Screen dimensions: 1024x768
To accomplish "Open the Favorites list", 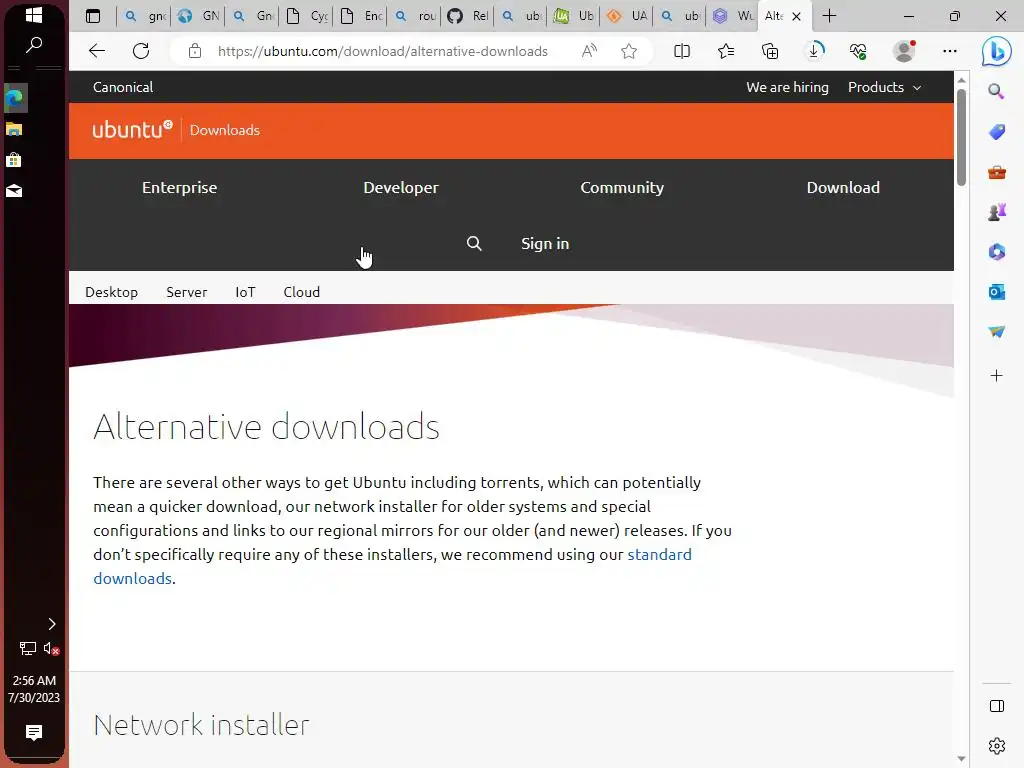I will 726,51.
